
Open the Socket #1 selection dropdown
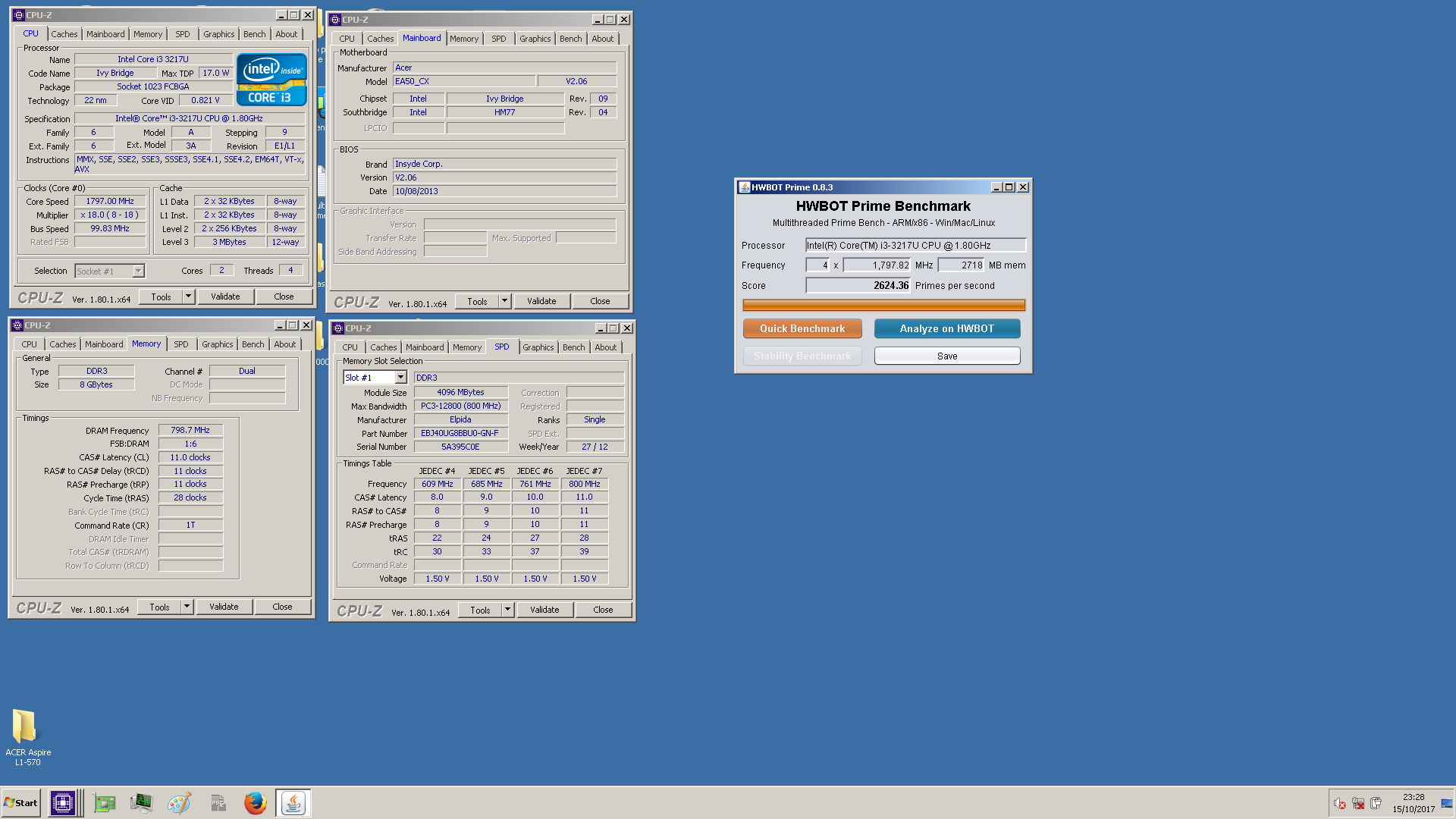[x=138, y=271]
